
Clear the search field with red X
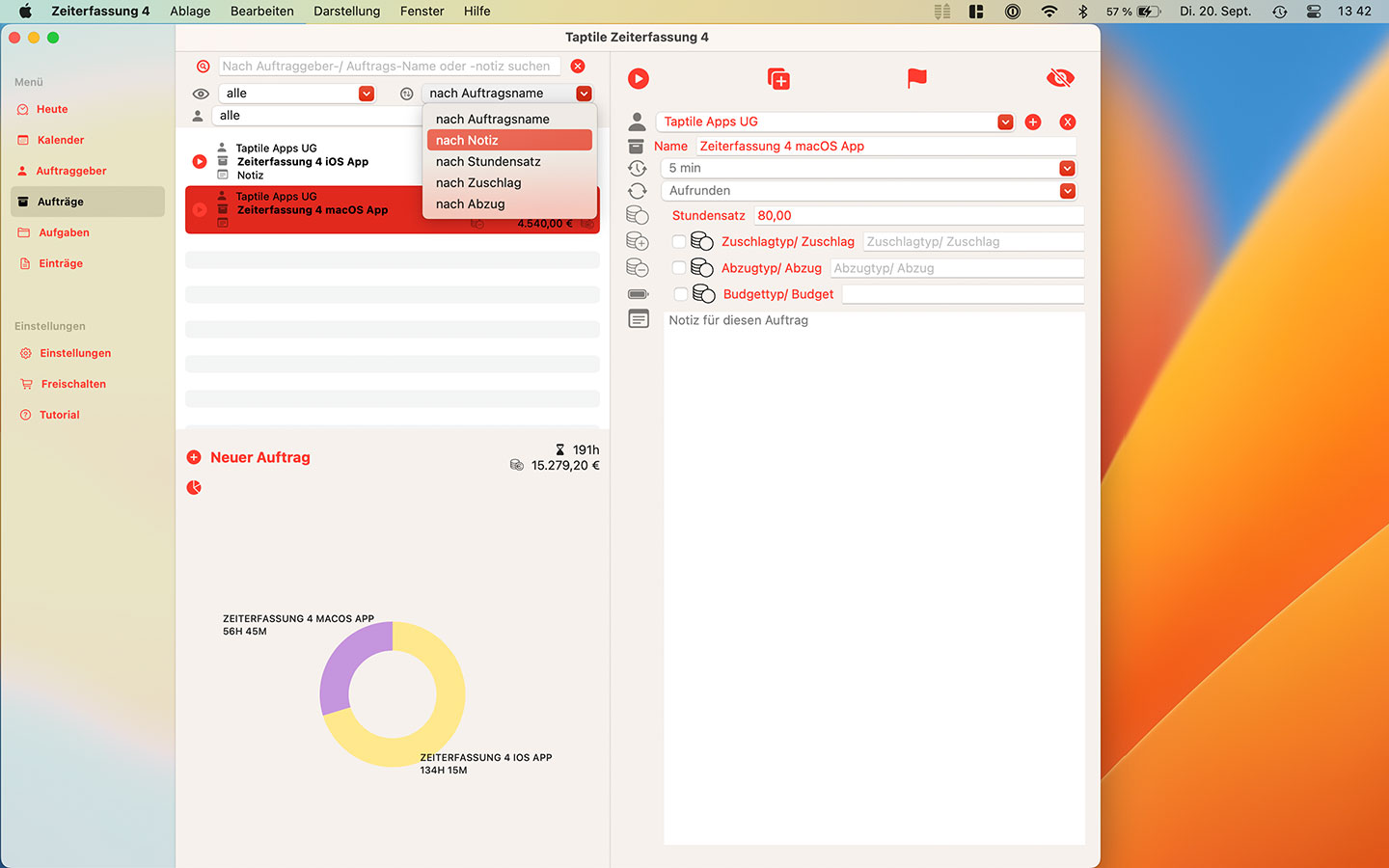[x=578, y=67]
